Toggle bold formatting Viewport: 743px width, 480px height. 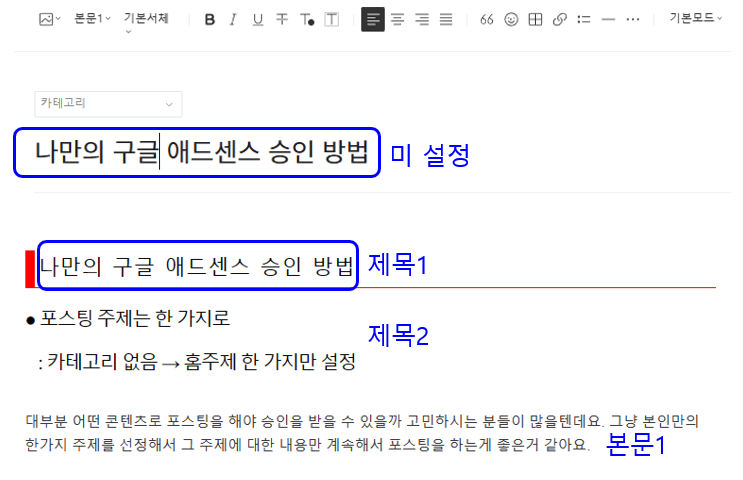209,19
